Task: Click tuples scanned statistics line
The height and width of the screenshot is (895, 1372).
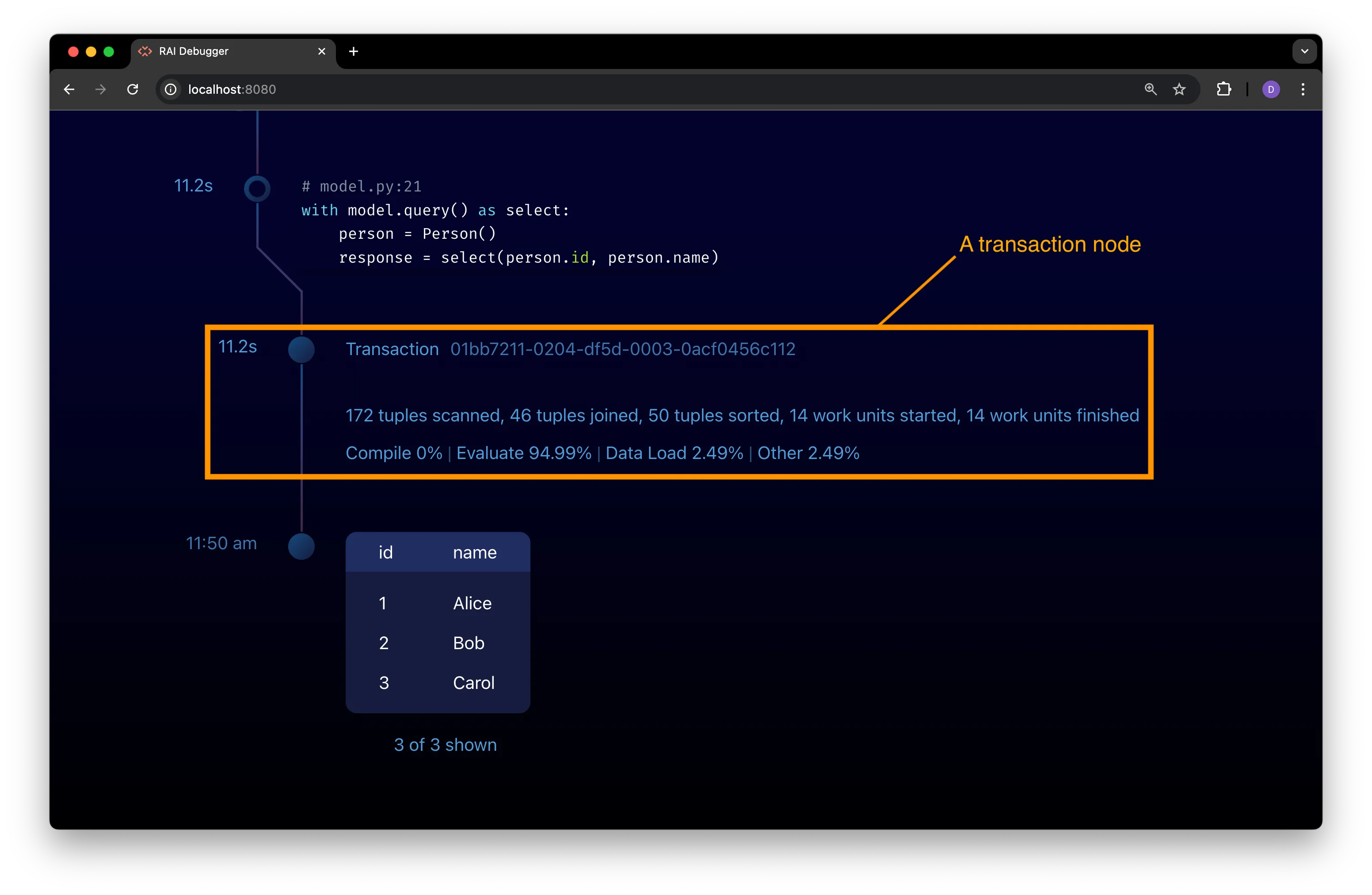Action: (742, 415)
